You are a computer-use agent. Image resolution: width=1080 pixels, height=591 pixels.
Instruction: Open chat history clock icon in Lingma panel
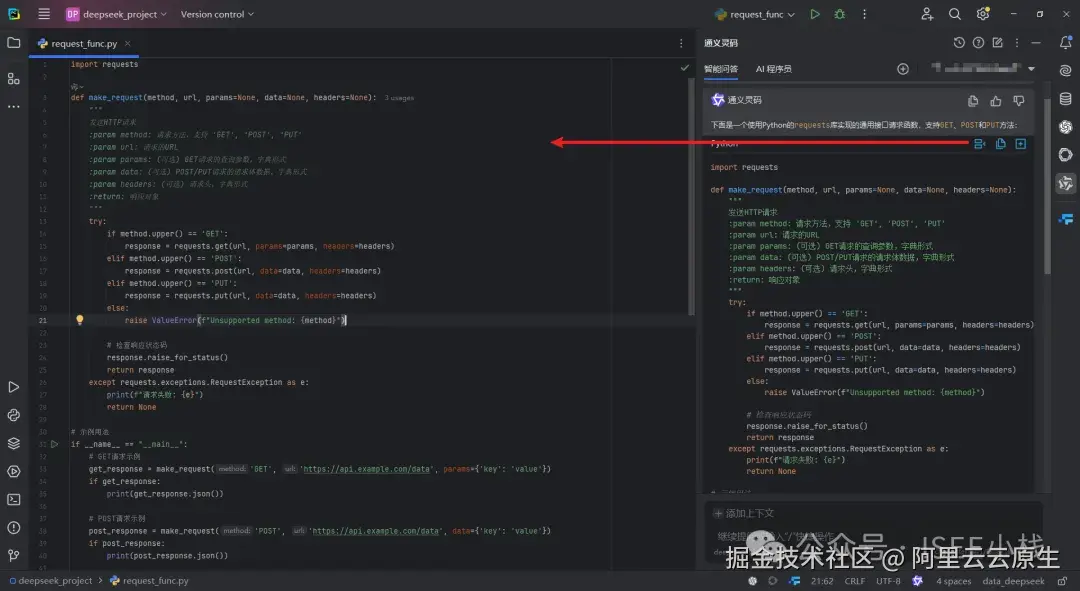959,43
